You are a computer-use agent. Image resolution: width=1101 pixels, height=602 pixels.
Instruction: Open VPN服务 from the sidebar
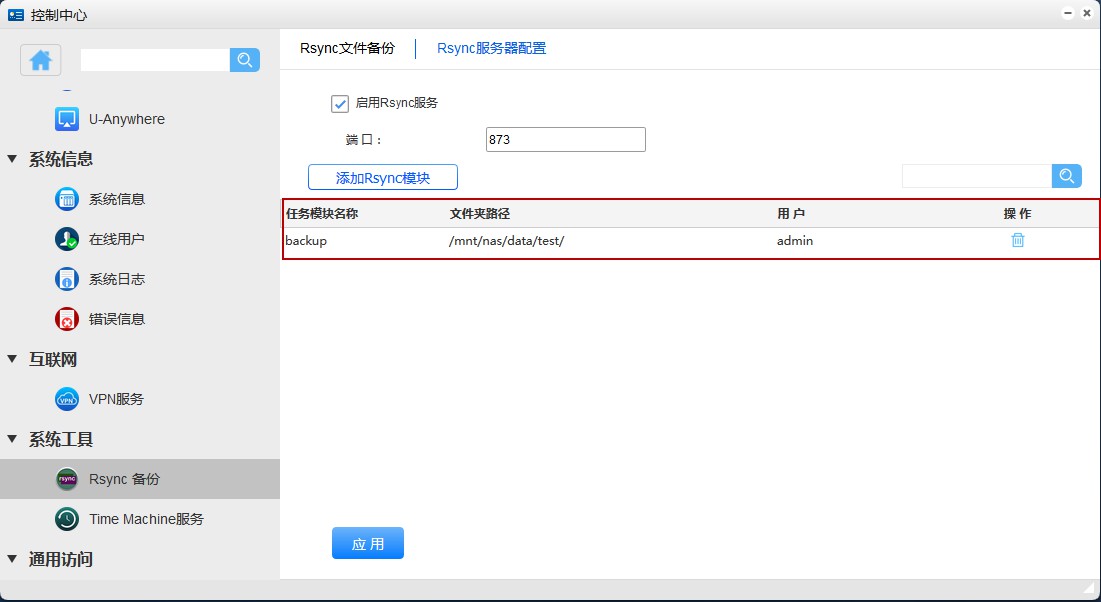coord(116,399)
